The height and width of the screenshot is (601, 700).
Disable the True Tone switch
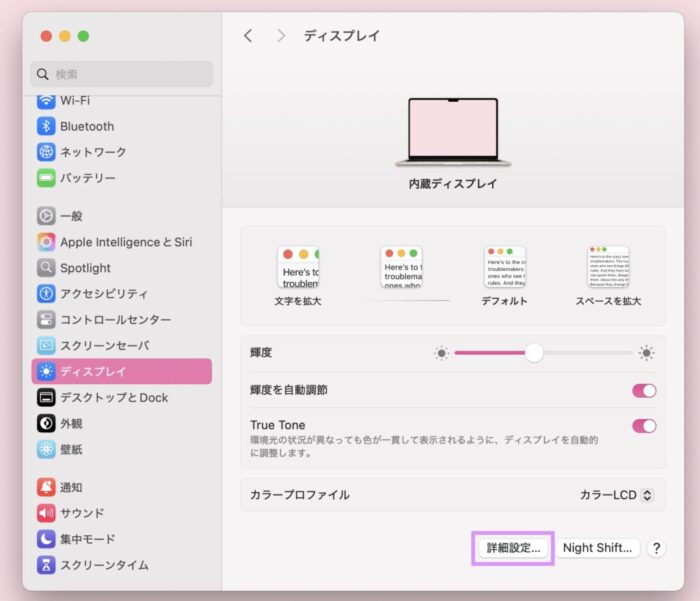coord(644,426)
